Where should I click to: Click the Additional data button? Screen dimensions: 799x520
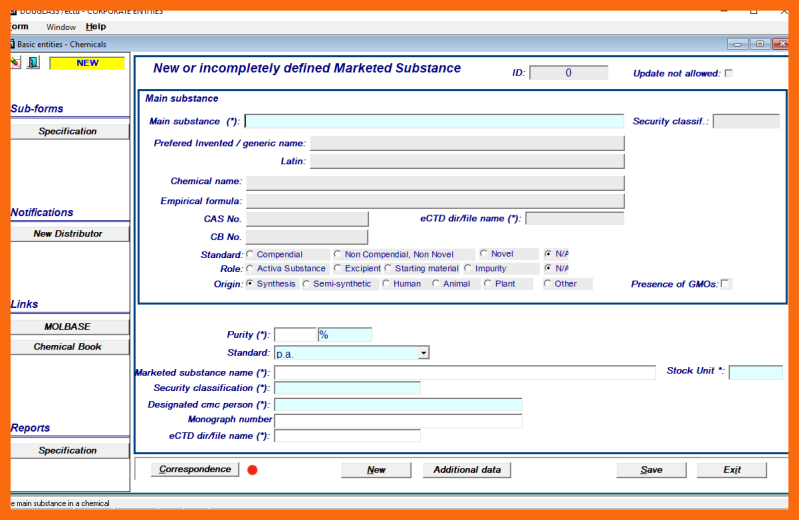[x=467, y=470]
